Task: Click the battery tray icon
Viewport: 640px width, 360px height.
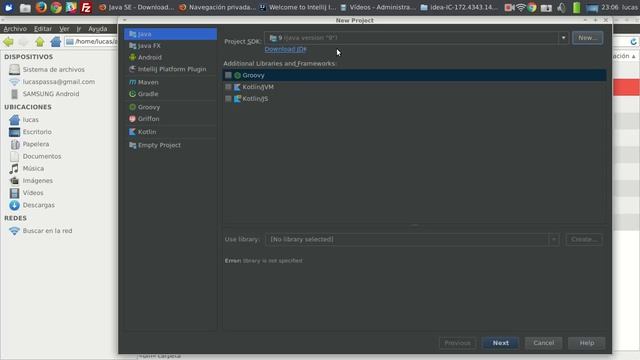Action: 576,7
